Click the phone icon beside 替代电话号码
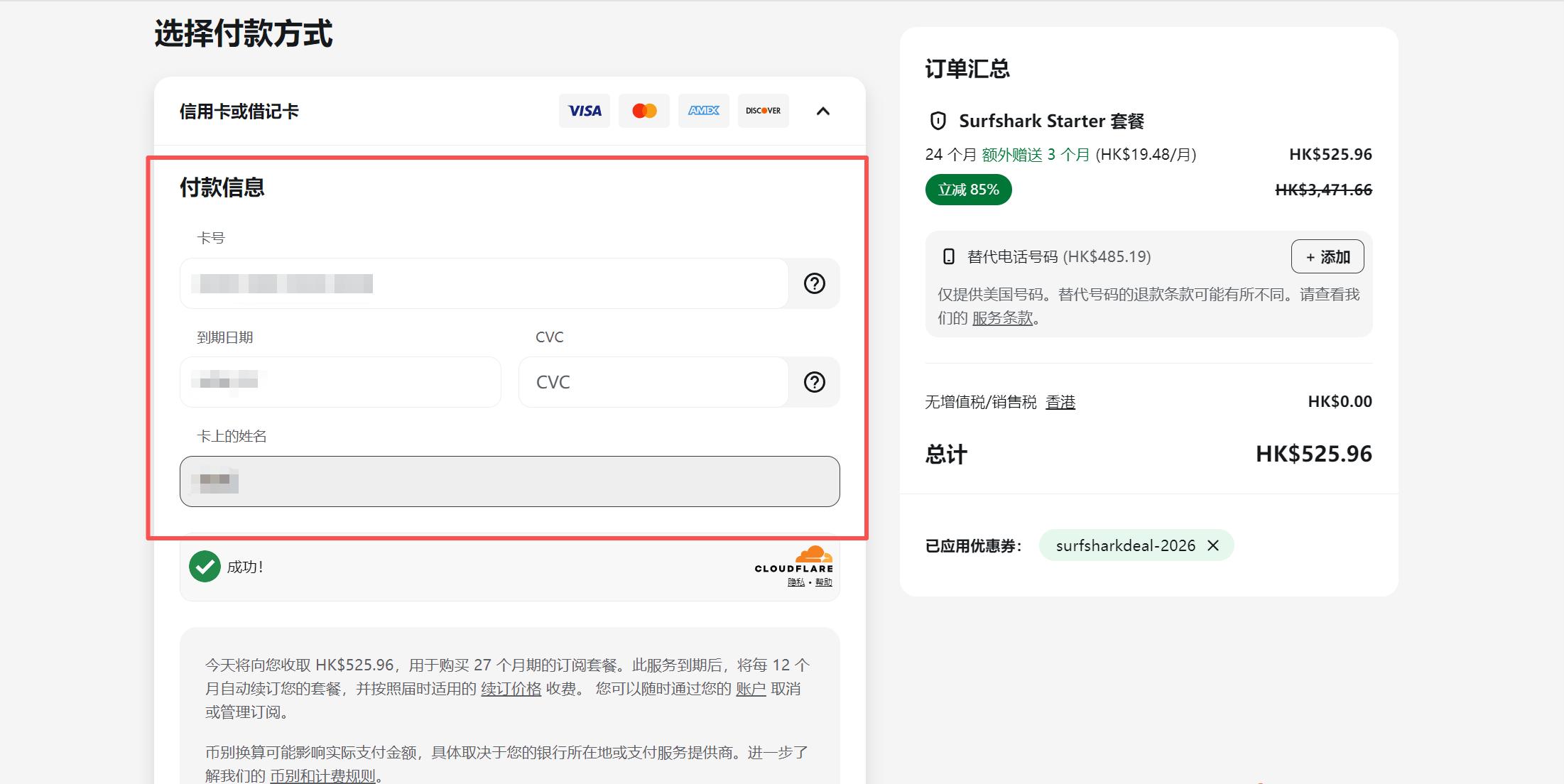The width and height of the screenshot is (1564, 784). click(x=948, y=256)
